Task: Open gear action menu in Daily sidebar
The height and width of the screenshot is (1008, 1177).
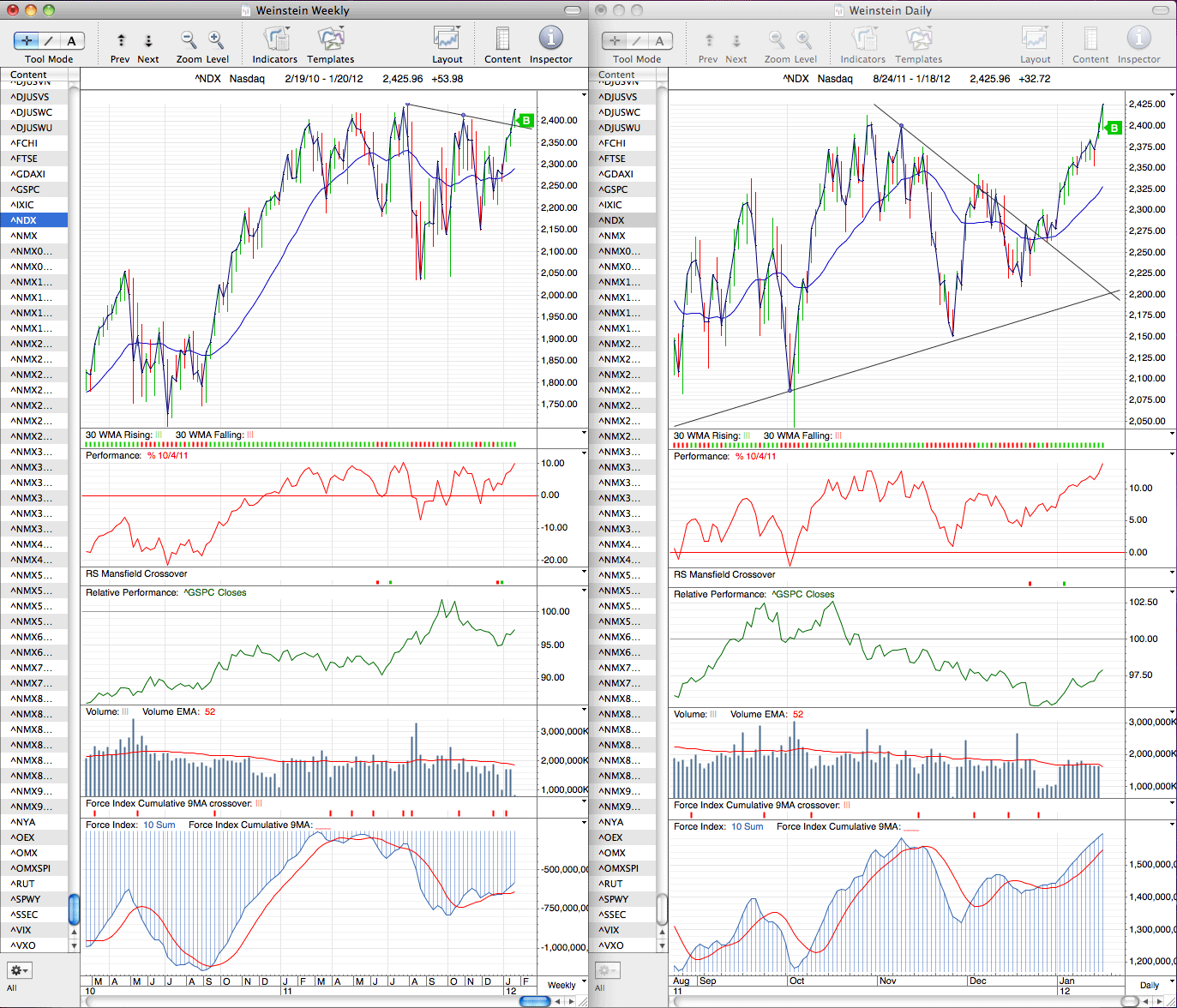Action: [x=608, y=970]
